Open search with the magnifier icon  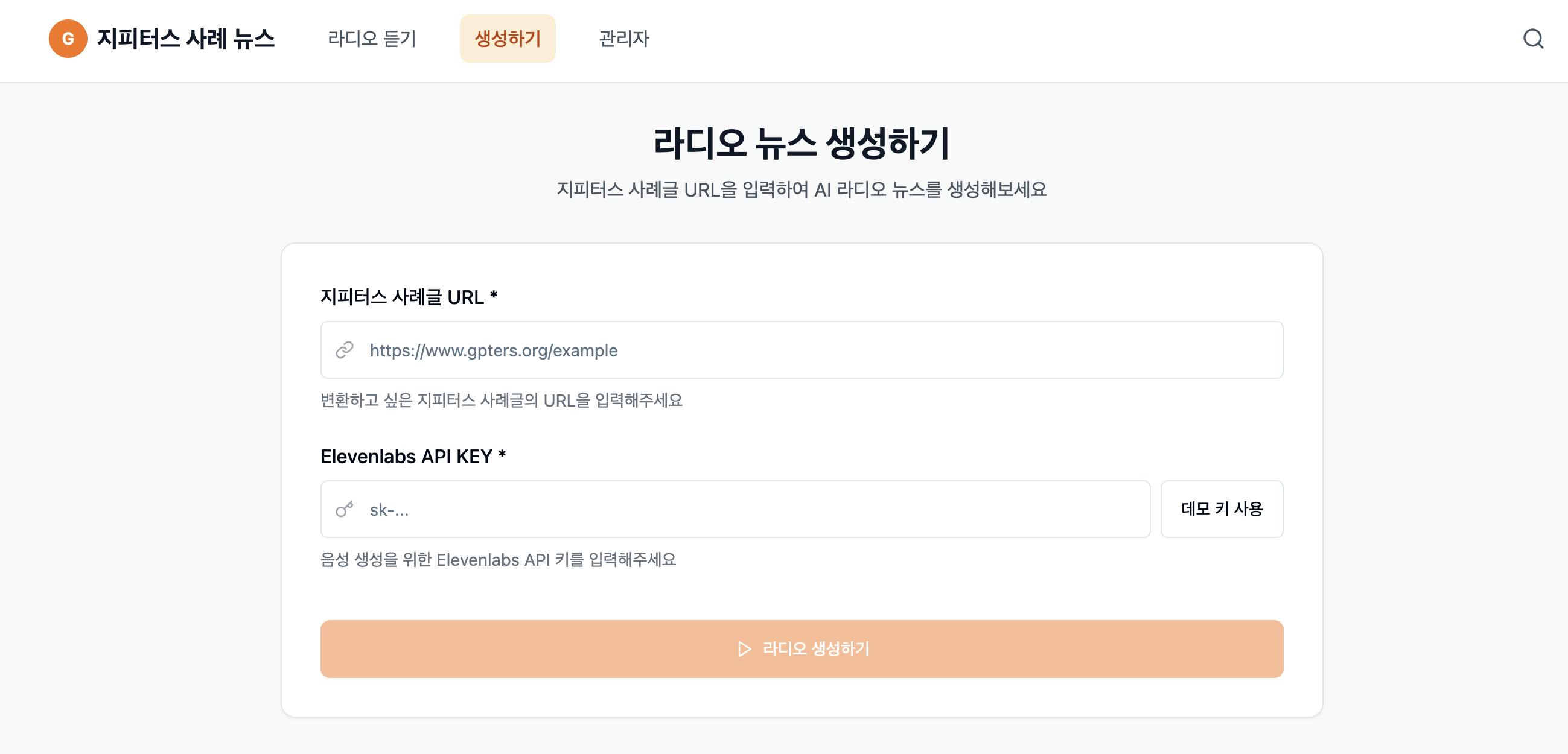(x=1533, y=39)
